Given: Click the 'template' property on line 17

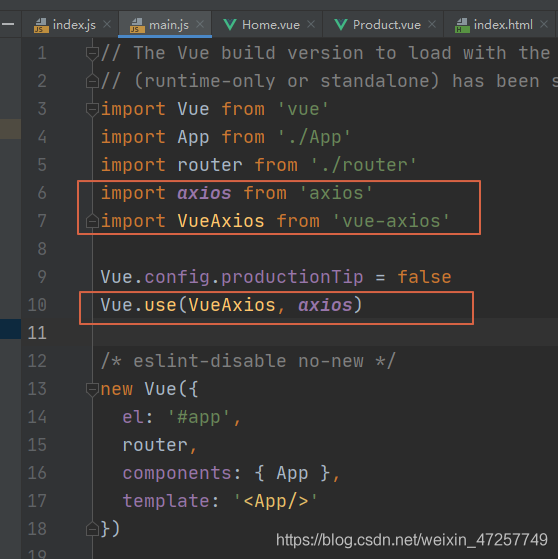Looking at the screenshot, I should click(166, 501).
